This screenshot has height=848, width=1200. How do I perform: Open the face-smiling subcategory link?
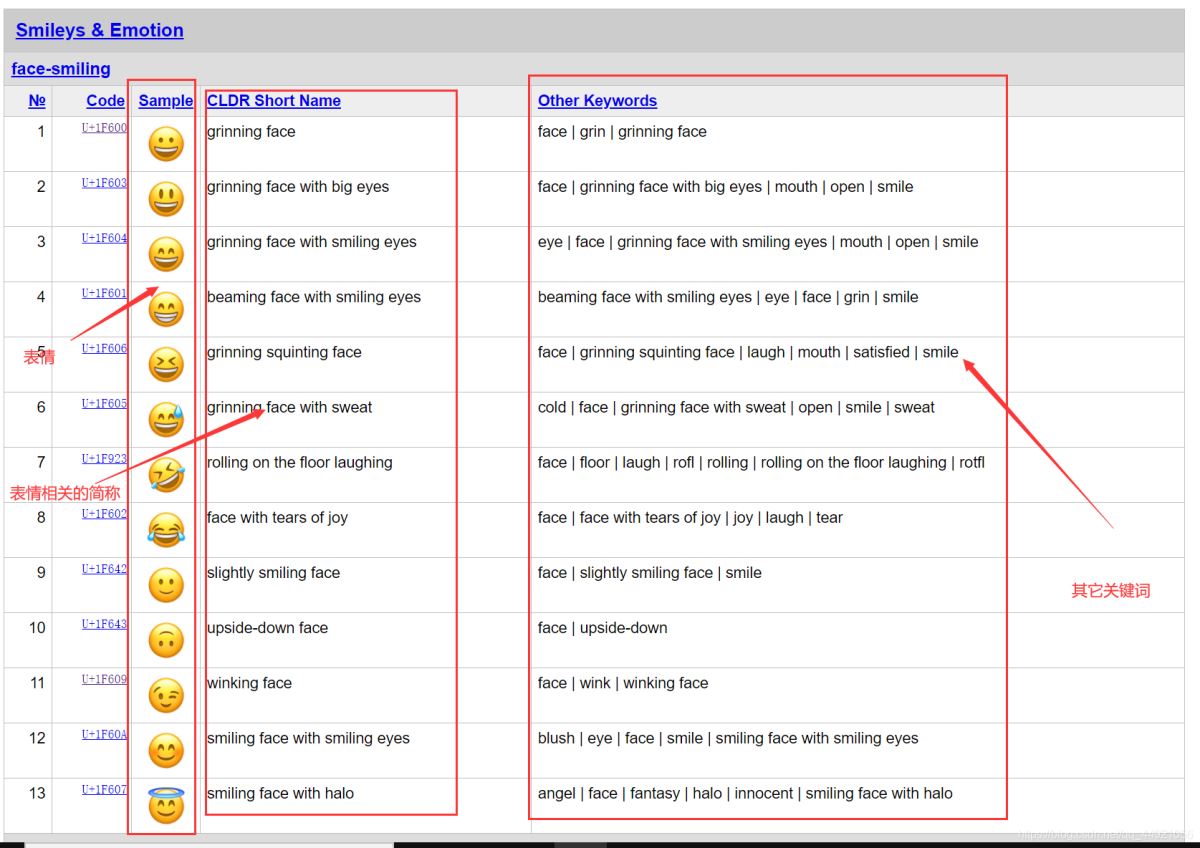61,69
